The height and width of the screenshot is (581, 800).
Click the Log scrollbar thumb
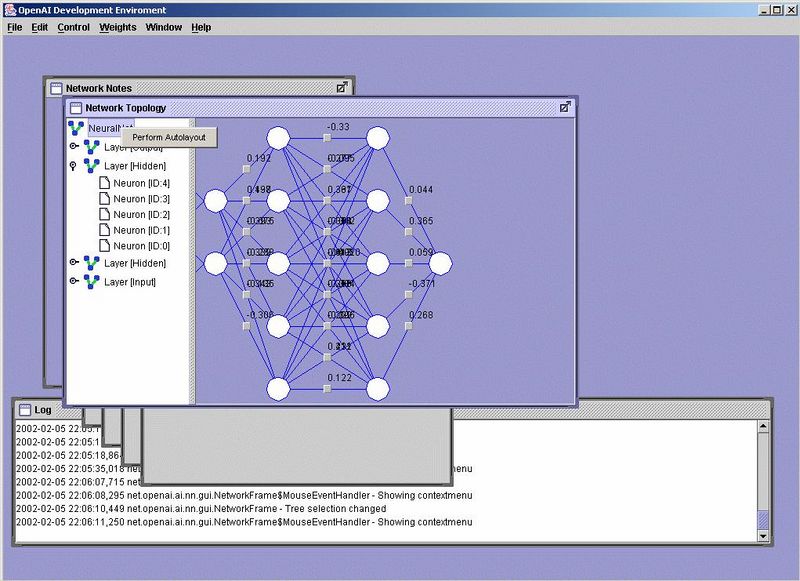point(763,520)
